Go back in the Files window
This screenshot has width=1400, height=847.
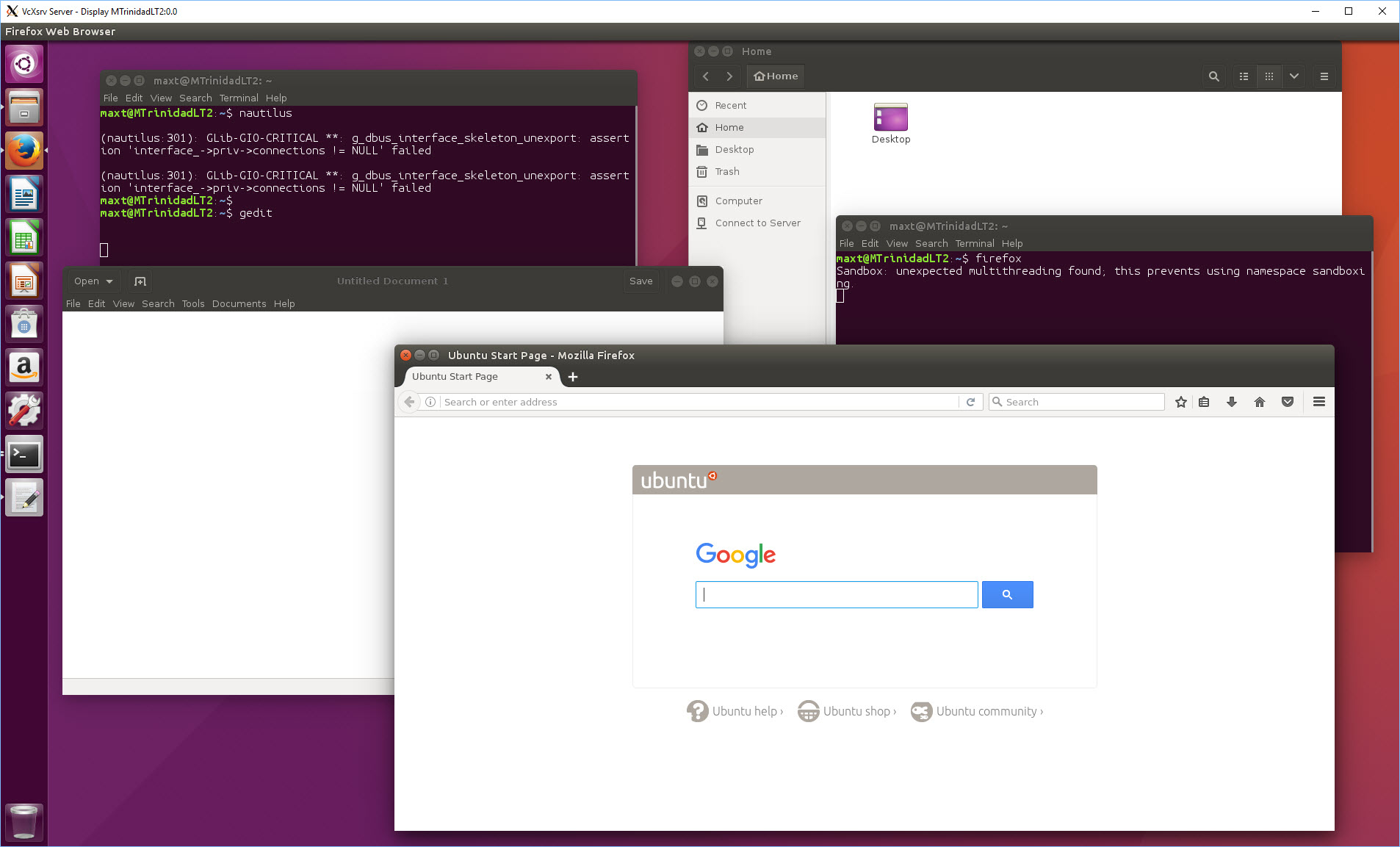pos(706,76)
